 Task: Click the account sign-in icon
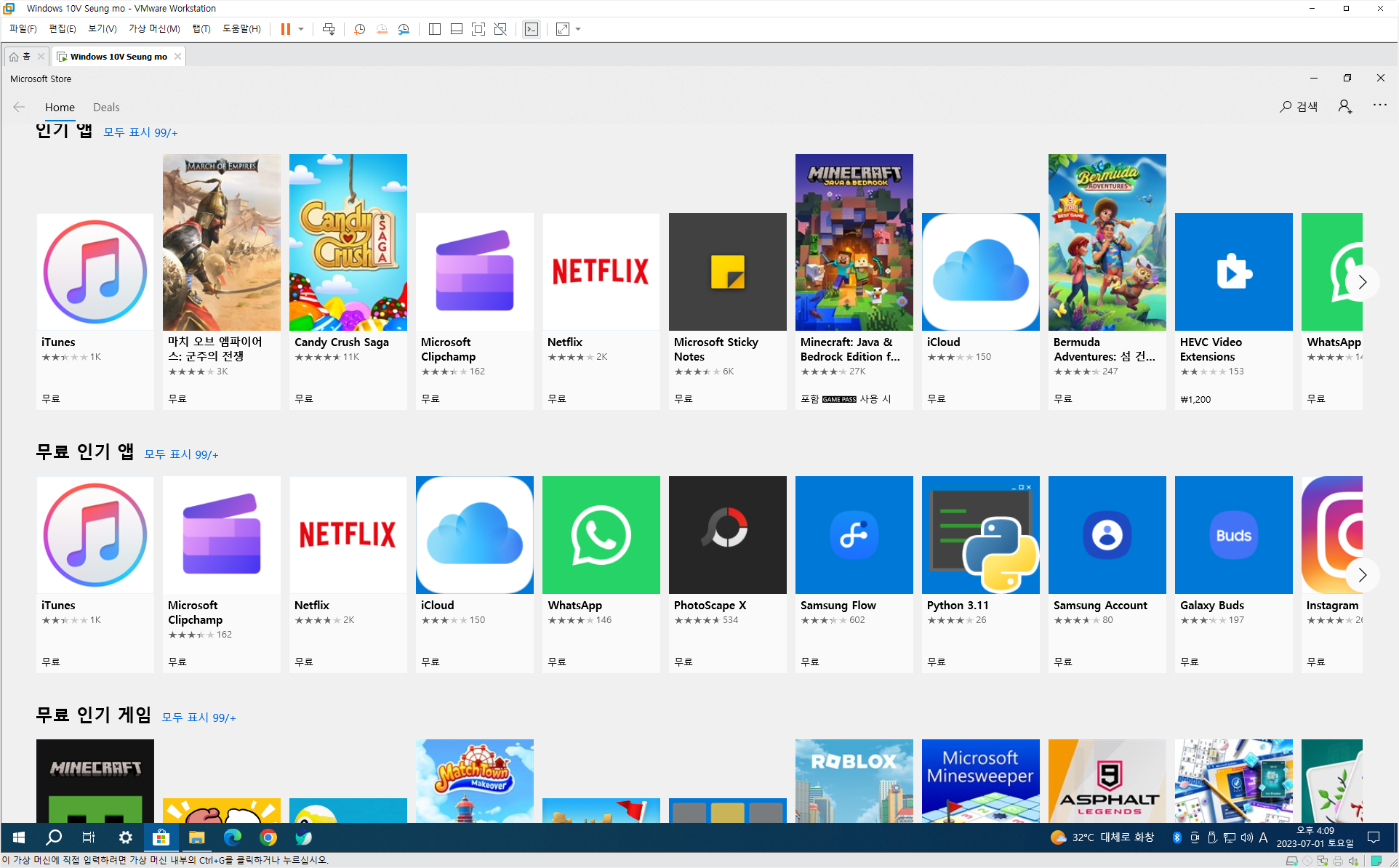1344,107
